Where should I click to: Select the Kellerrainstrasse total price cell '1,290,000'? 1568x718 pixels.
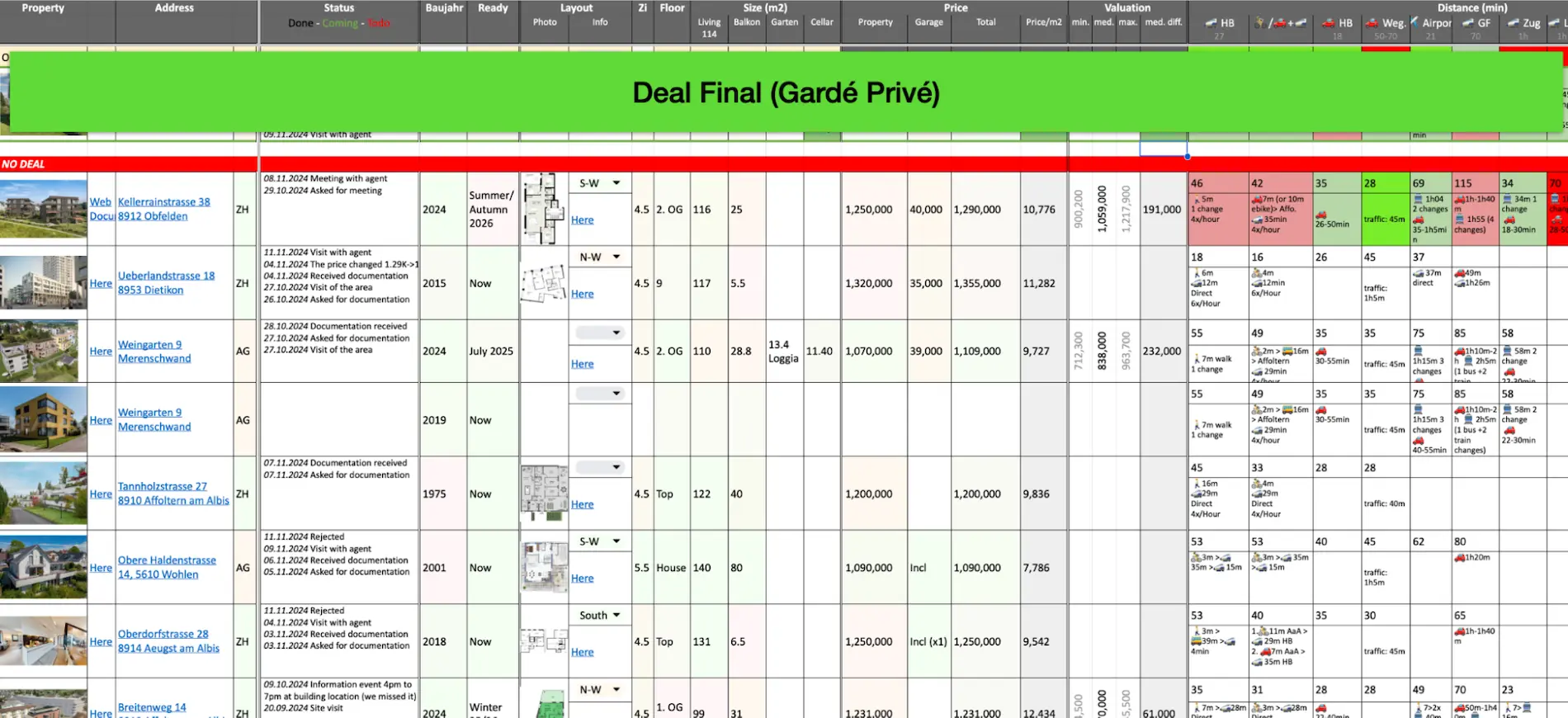(985, 210)
